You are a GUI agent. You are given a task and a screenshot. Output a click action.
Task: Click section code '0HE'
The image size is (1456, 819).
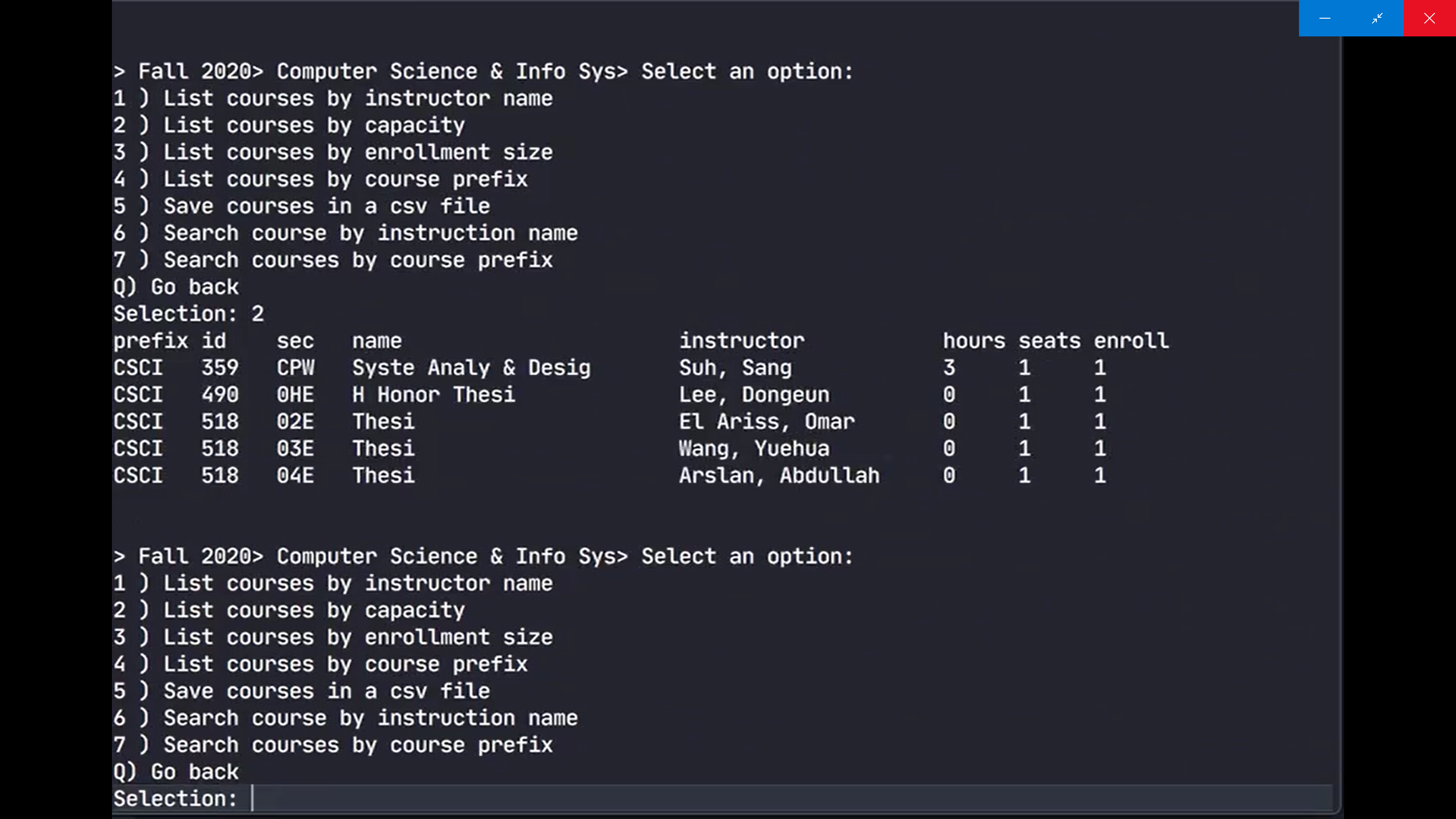coord(295,394)
